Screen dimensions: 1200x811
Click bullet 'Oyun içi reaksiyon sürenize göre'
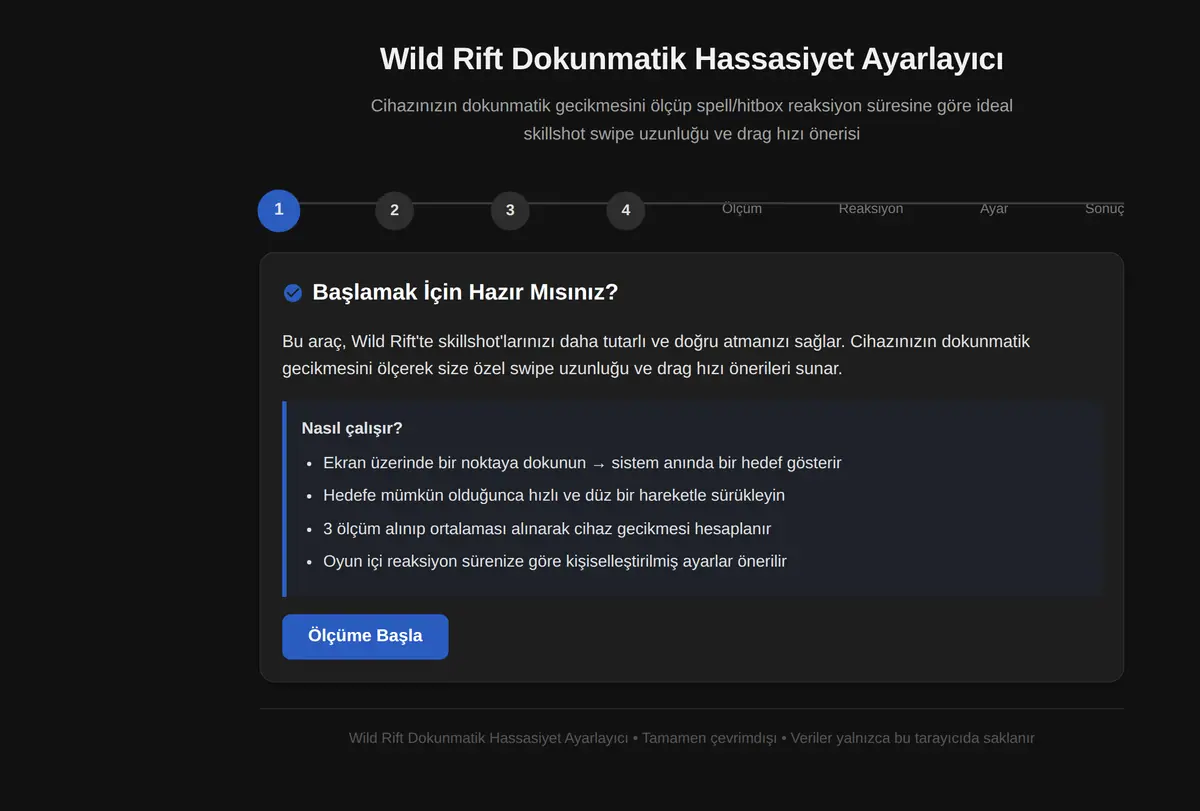coord(555,561)
